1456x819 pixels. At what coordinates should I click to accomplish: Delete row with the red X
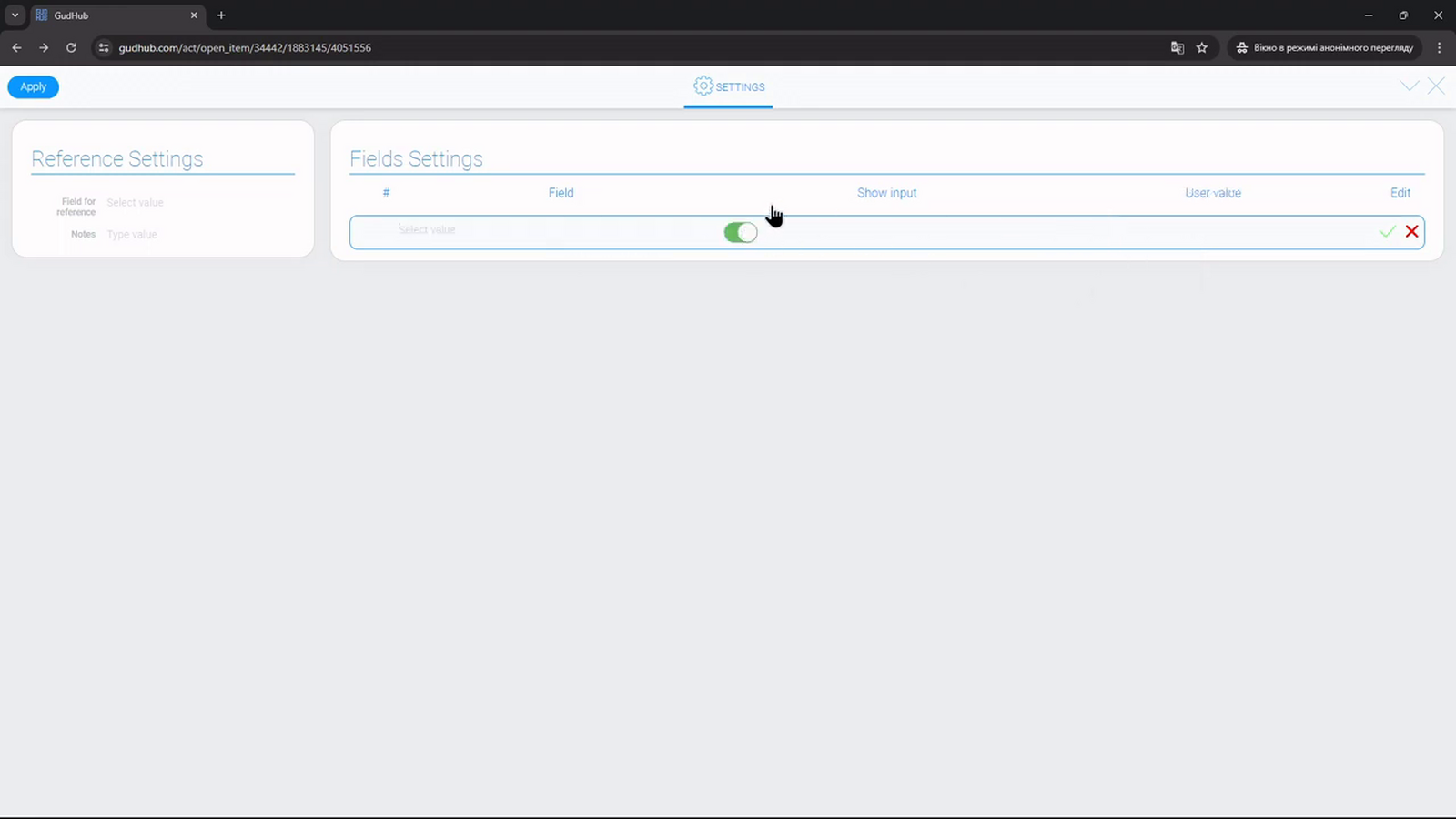1411,232
